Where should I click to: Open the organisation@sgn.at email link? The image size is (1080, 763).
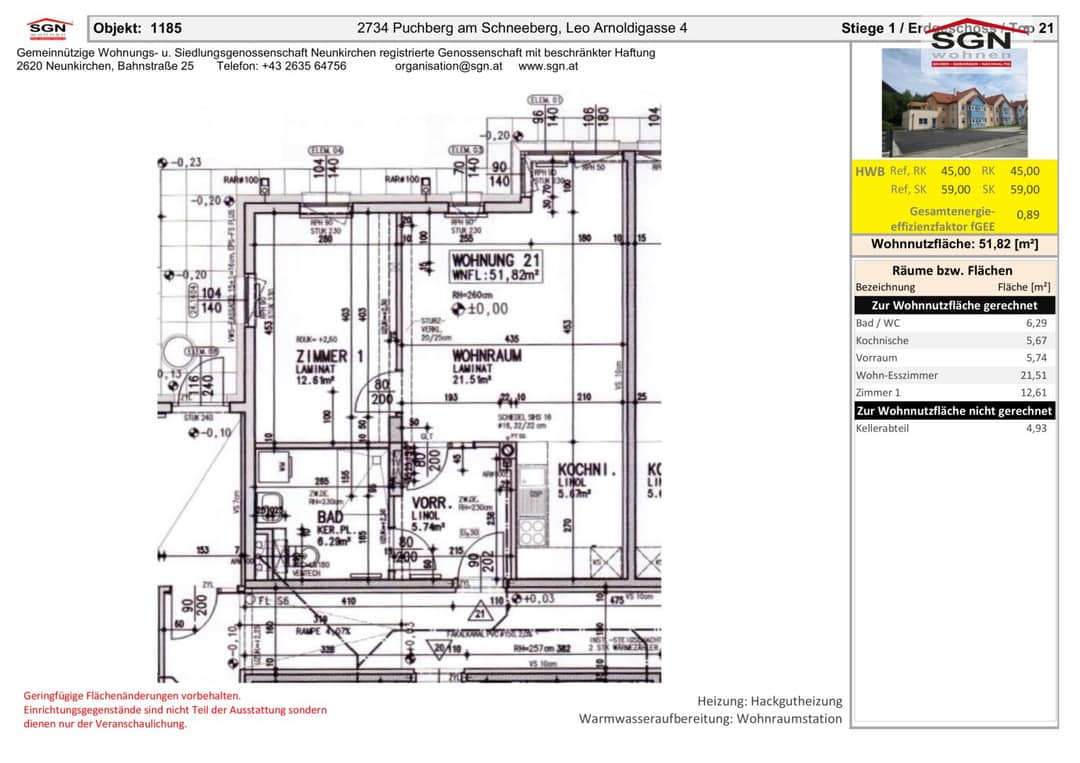click(x=448, y=66)
